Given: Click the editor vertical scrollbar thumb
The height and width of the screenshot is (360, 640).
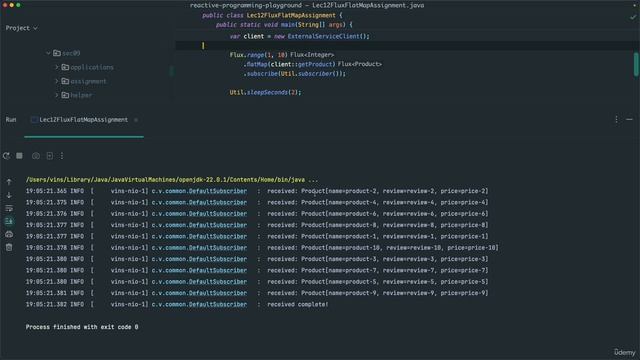Looking at the screenshot, I should point(636,64).
